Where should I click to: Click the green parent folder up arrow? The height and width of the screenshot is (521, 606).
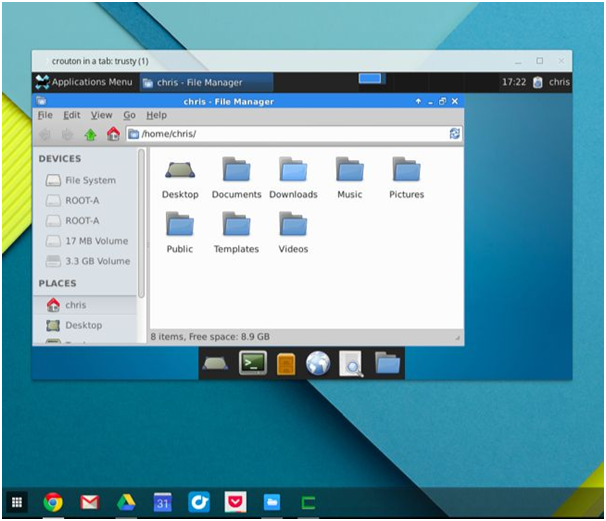90,134
